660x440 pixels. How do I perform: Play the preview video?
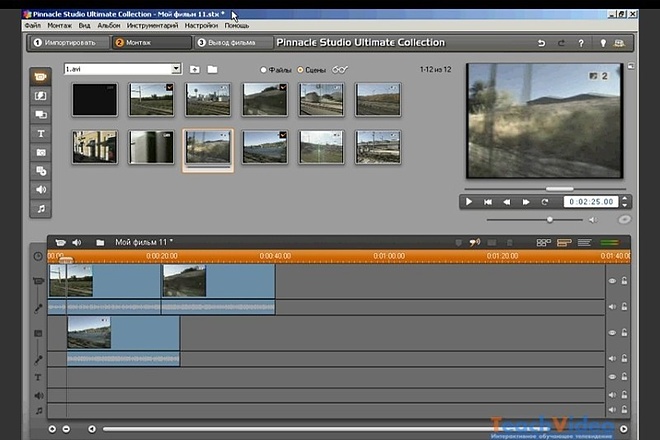tap(468, 202)
